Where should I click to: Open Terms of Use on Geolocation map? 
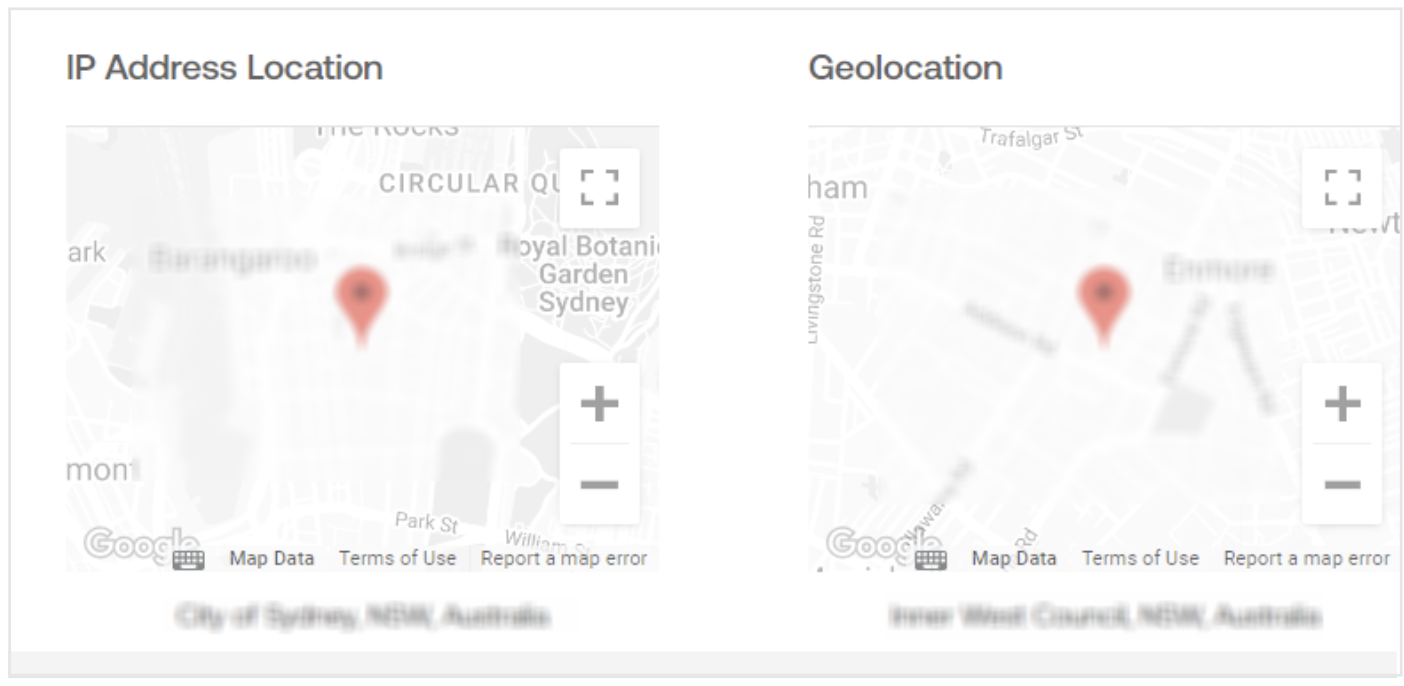coord(1140,559)
